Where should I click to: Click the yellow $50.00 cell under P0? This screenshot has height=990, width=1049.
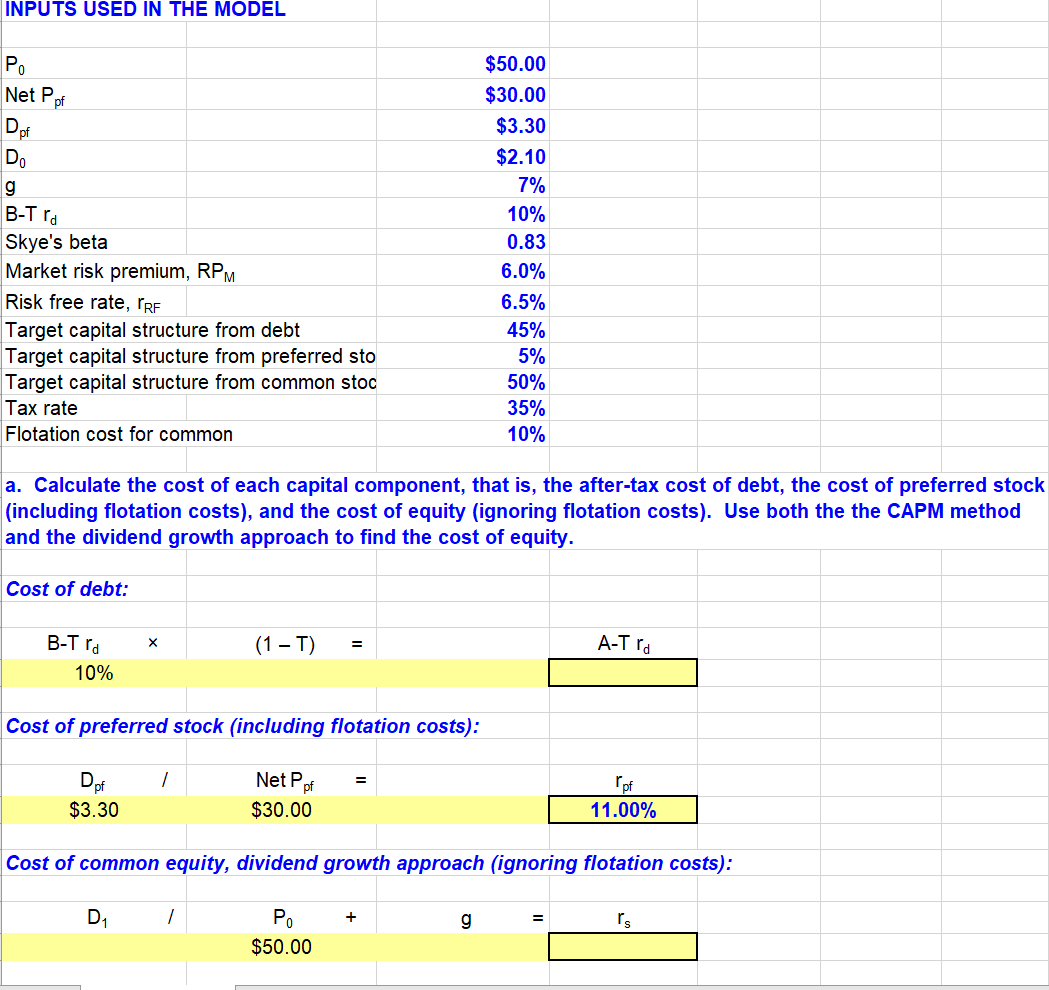(280, 946)
